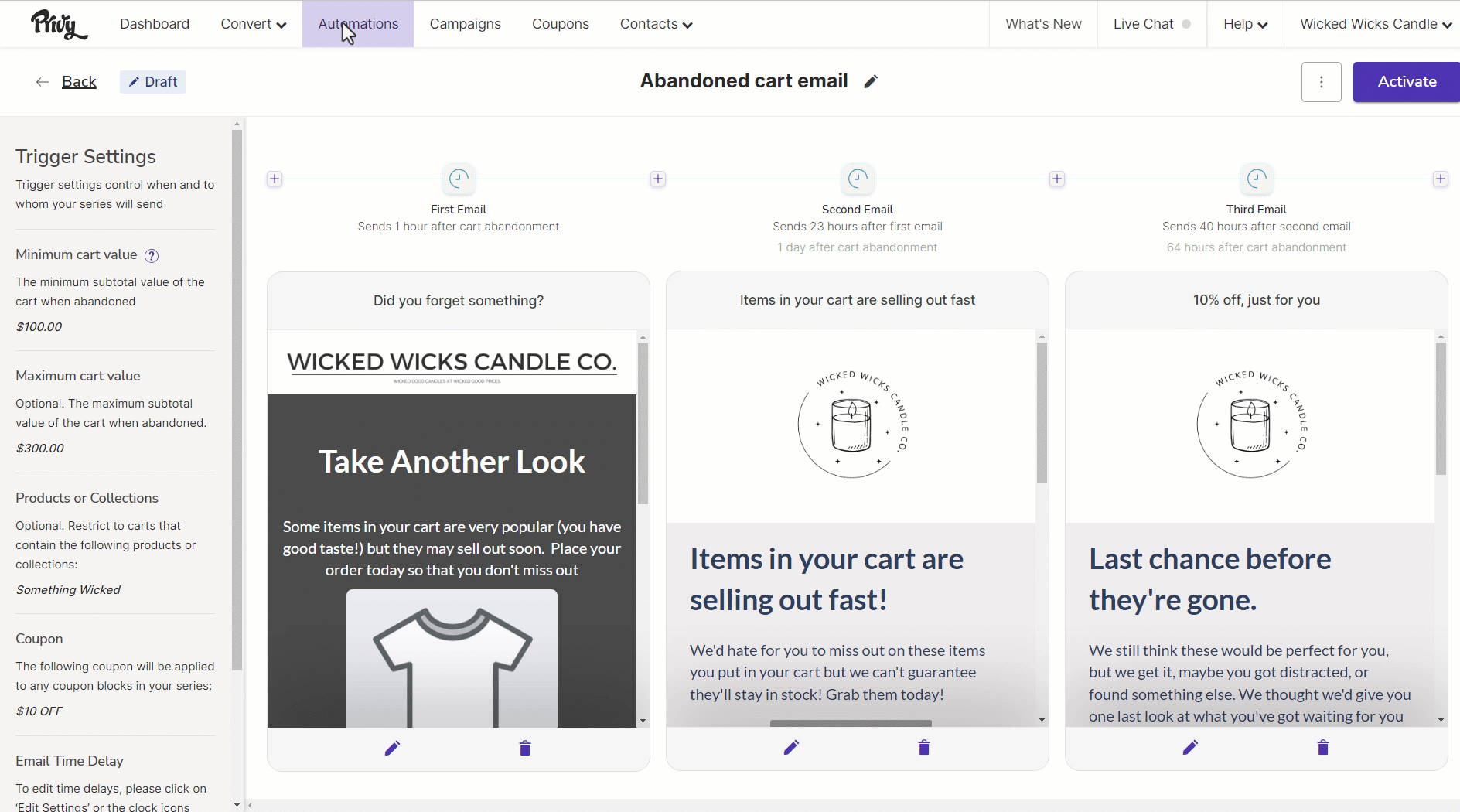Click the Email Time Delay heading
The image size is (1460, 812).
[70, 761]
